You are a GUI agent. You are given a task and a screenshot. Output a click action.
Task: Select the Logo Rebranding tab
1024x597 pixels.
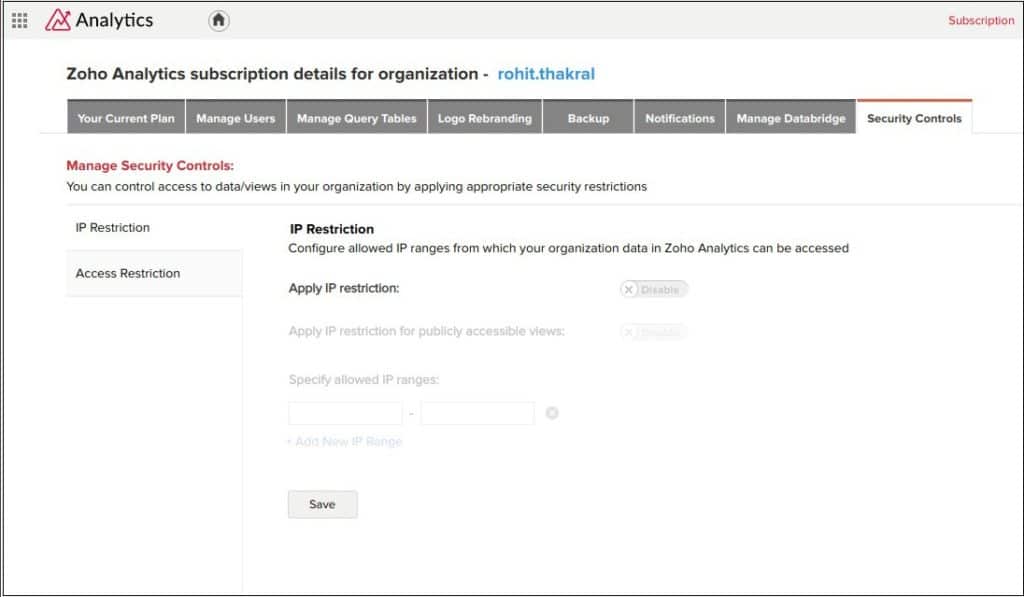point(485,117)
